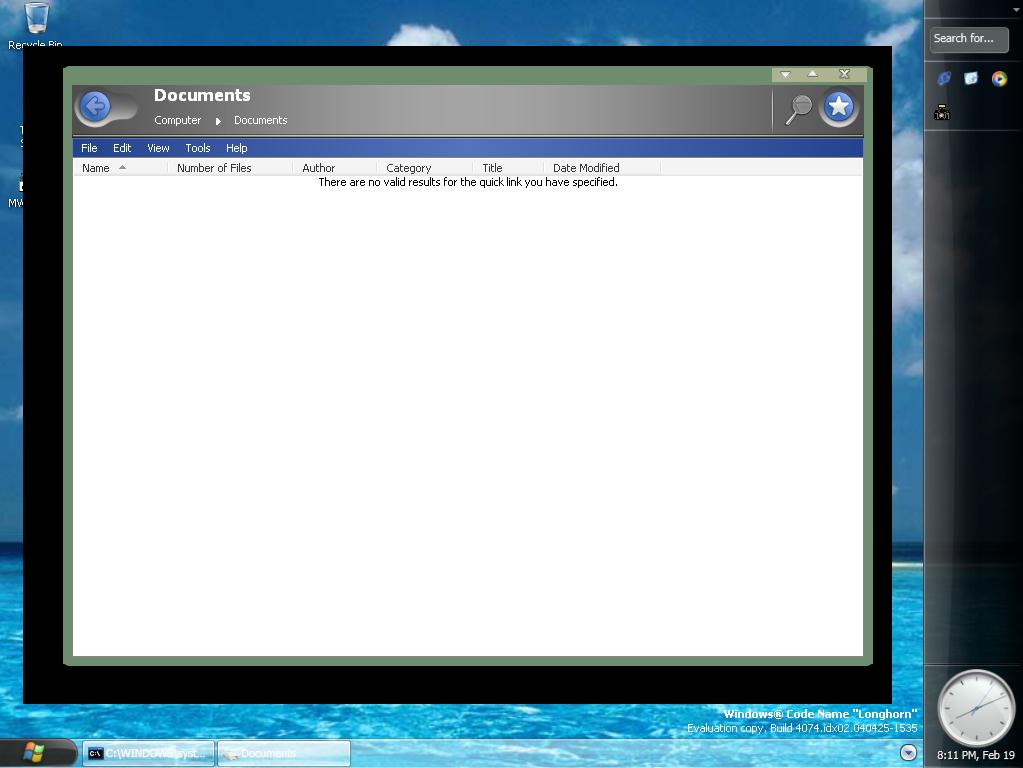
Task: Open the magnifying glass search icon
Action: (x=798, y=108)
